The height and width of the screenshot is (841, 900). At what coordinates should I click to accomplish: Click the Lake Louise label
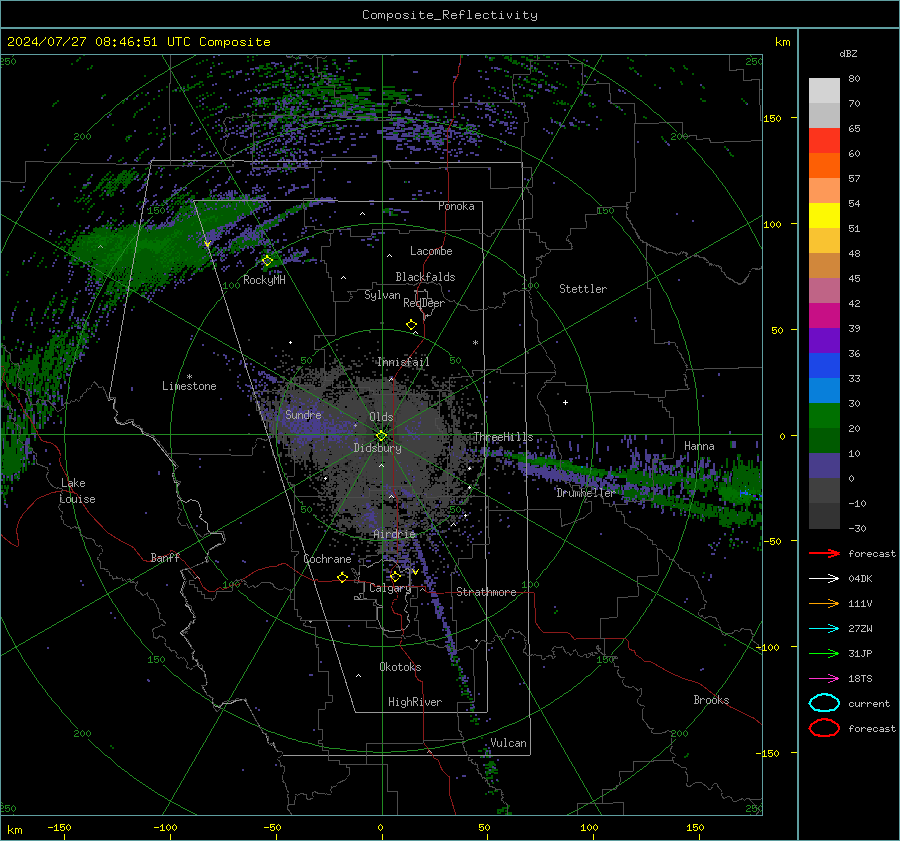(x=78, y=491)
